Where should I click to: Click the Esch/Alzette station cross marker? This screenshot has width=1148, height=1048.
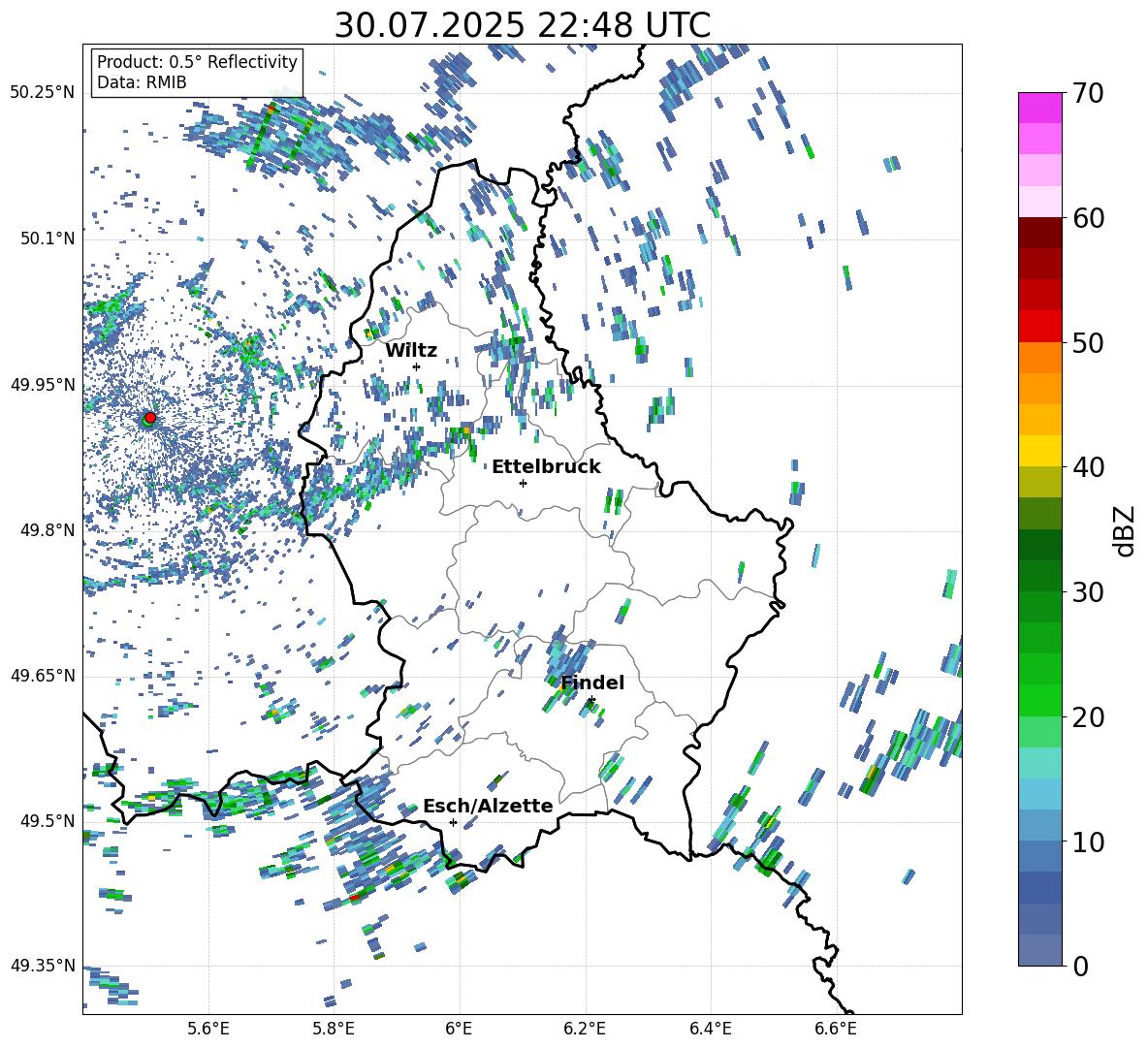pyautogui.click(x=453, y=822)
